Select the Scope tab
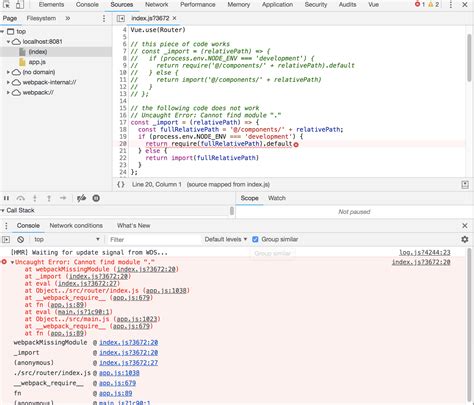 tap(249, 198)
